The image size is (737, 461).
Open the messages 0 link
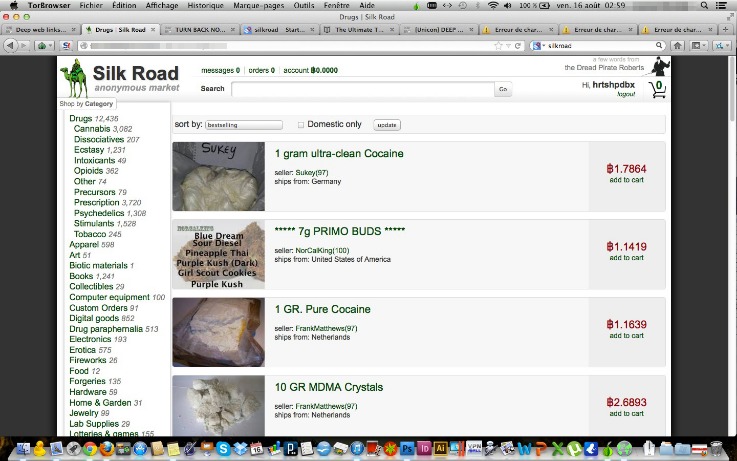click(x=220, y=70)
